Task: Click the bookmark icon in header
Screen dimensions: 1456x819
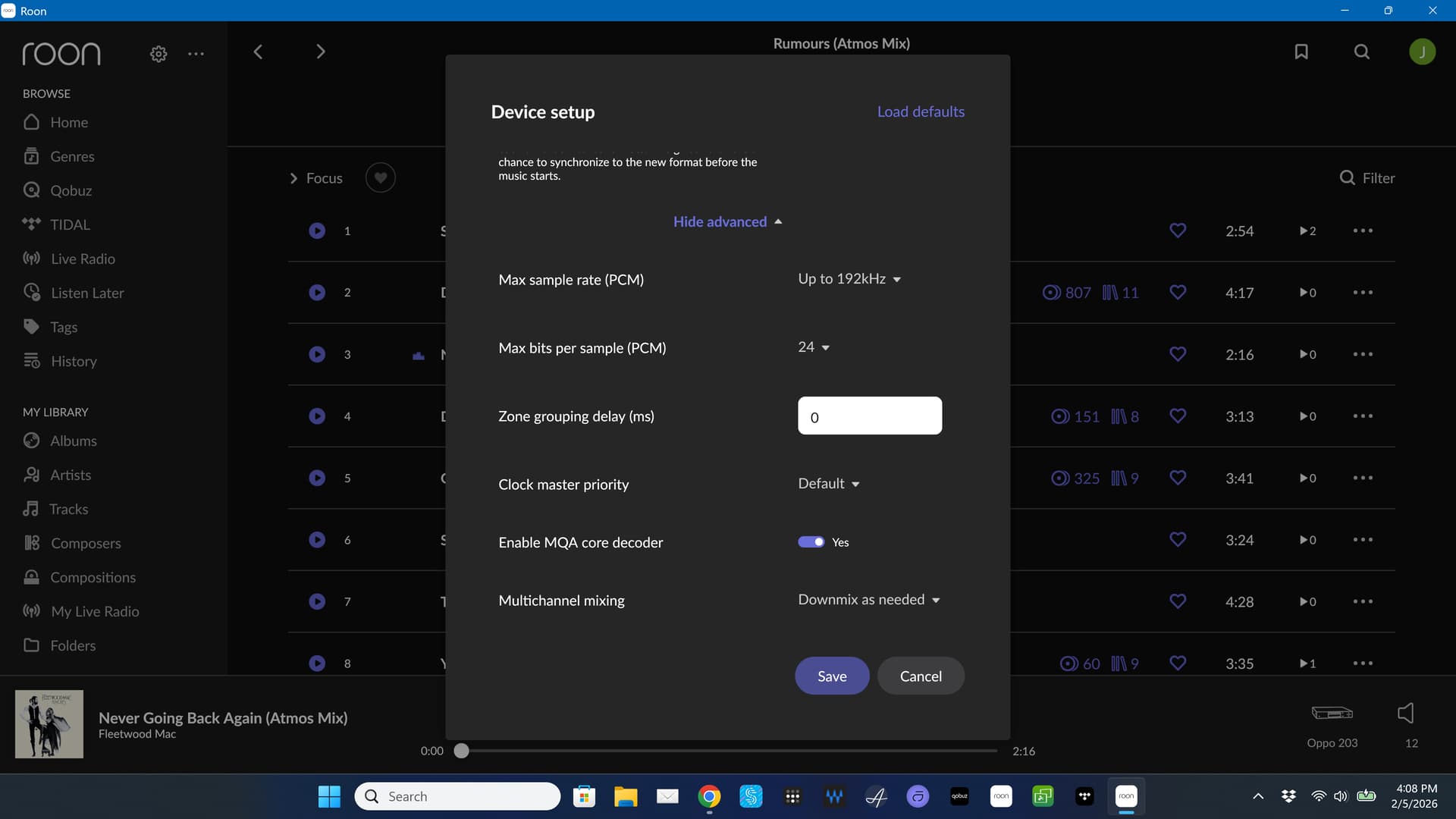Action: tap(1301, 52)
